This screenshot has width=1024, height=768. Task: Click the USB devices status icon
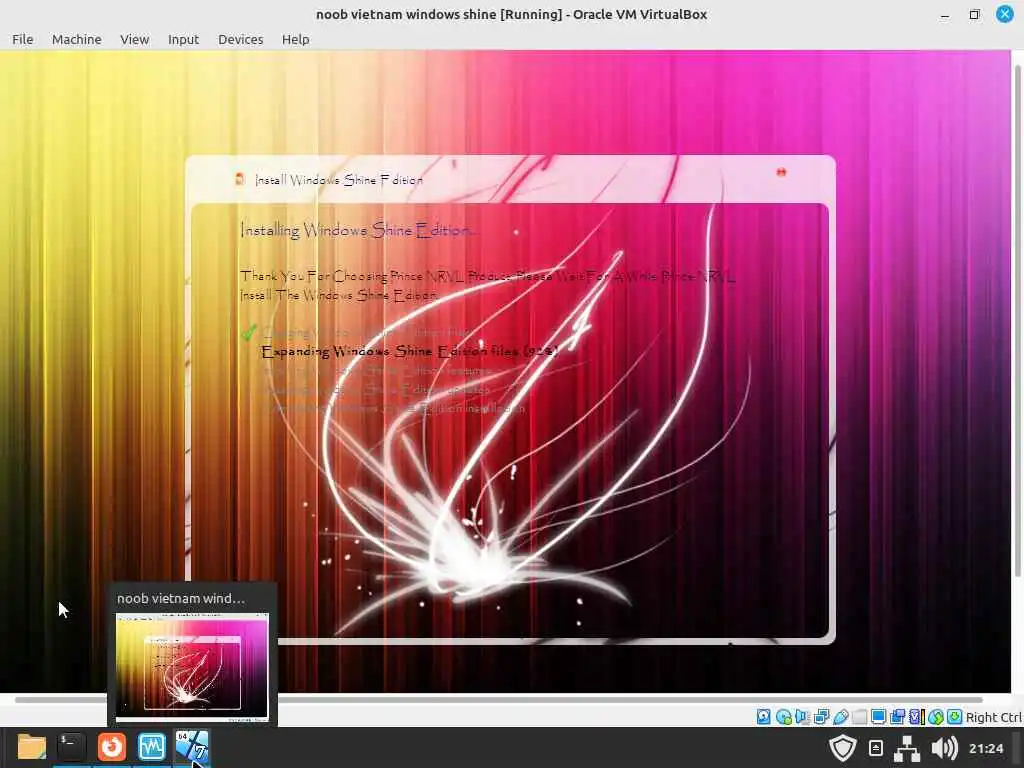pyautogui.click(x=840, y=717)
